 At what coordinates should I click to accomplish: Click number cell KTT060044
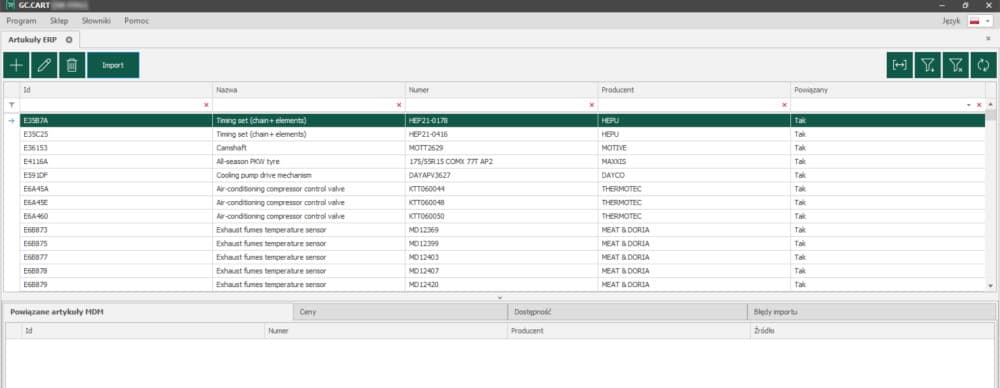[501, 189]
